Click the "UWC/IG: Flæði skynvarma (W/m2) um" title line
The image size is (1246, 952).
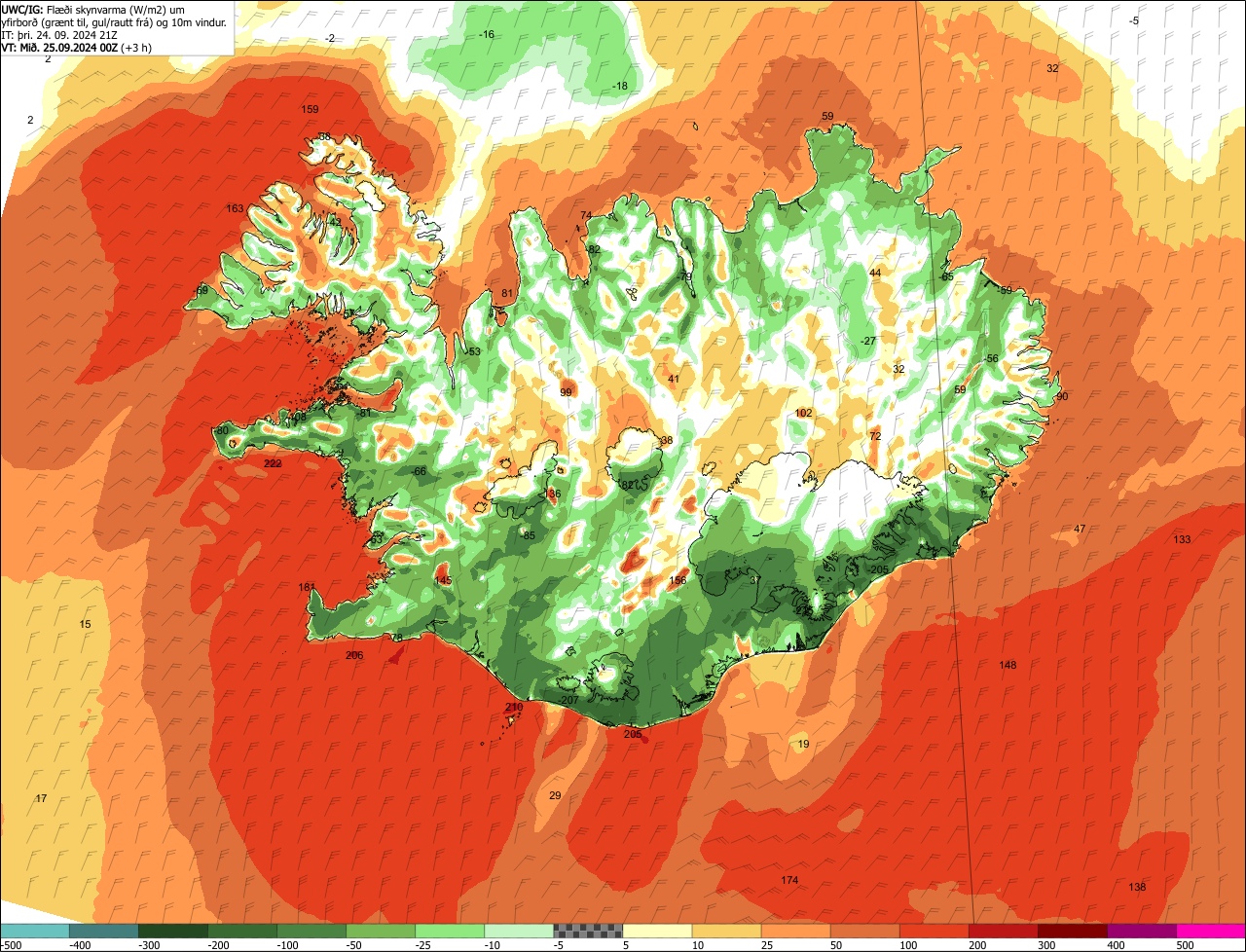click(x=93, y=10)
